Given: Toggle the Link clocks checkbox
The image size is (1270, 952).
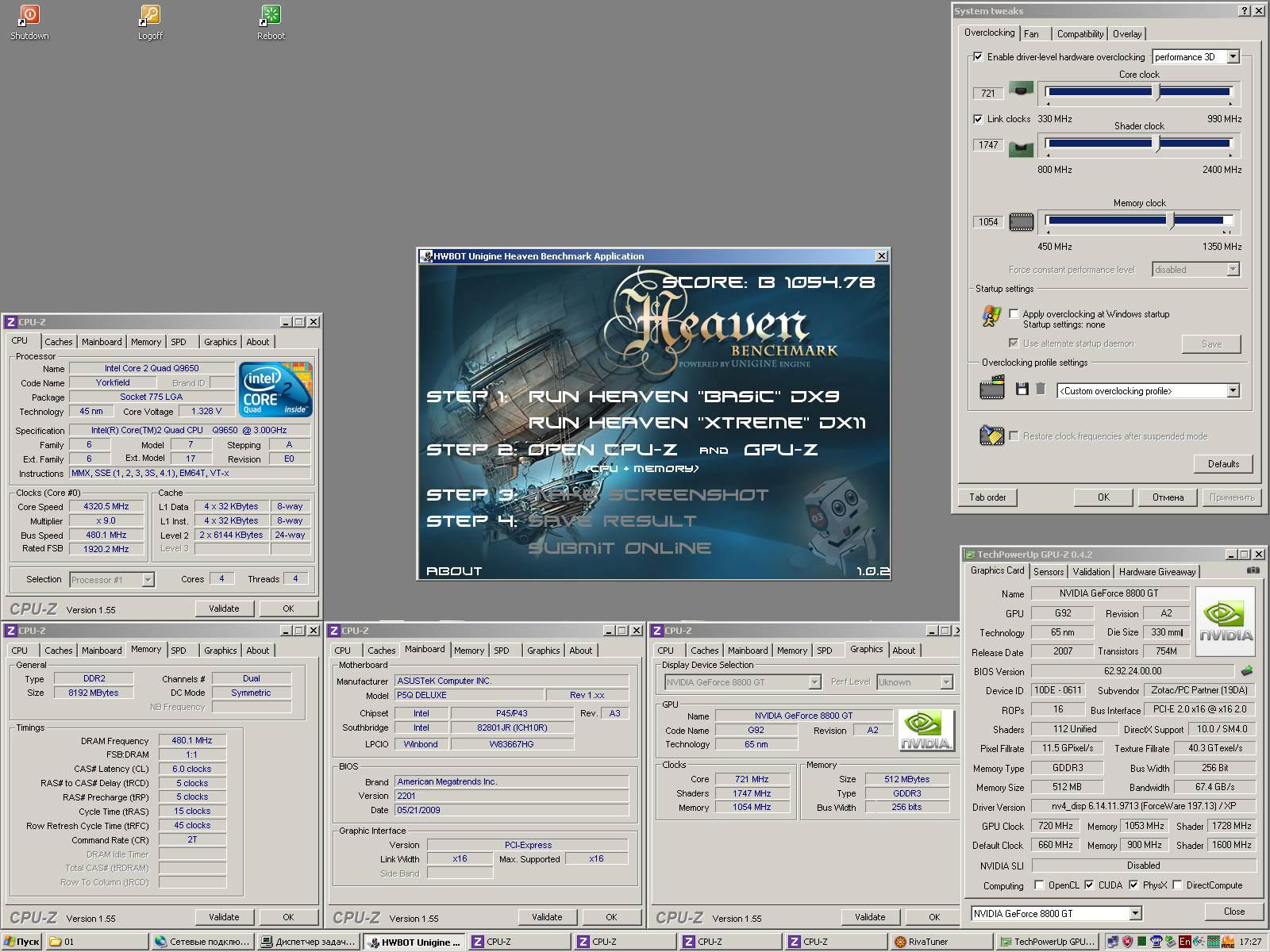Looking at the screenshot, I should (x=978, y=119).
